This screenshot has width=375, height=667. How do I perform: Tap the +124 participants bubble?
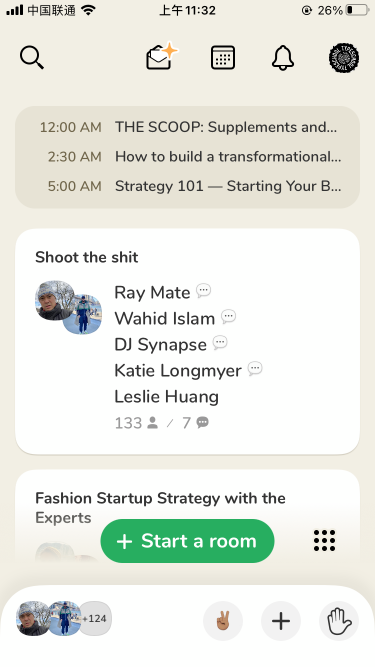[x=95, y=619]
